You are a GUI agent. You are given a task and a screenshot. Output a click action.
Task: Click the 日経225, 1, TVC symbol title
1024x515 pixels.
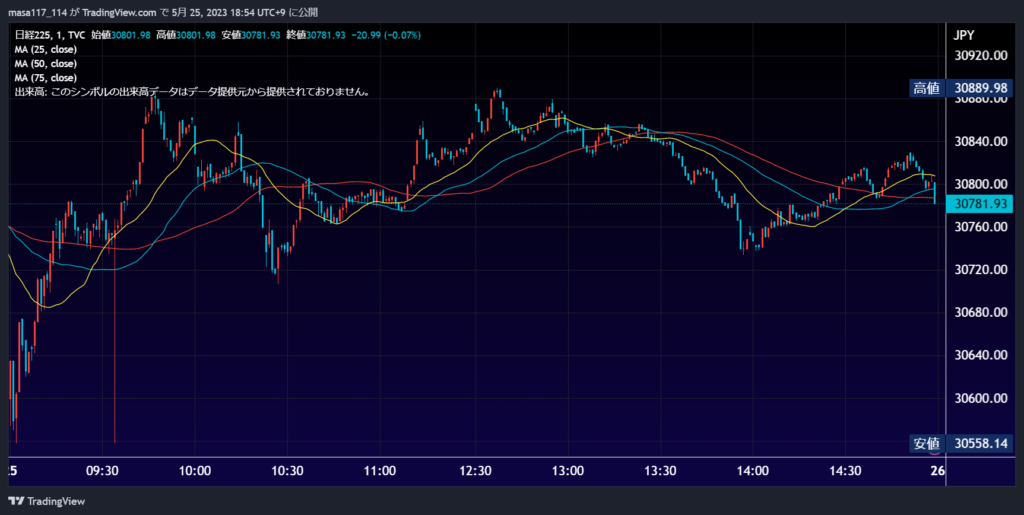pos(50,35)
